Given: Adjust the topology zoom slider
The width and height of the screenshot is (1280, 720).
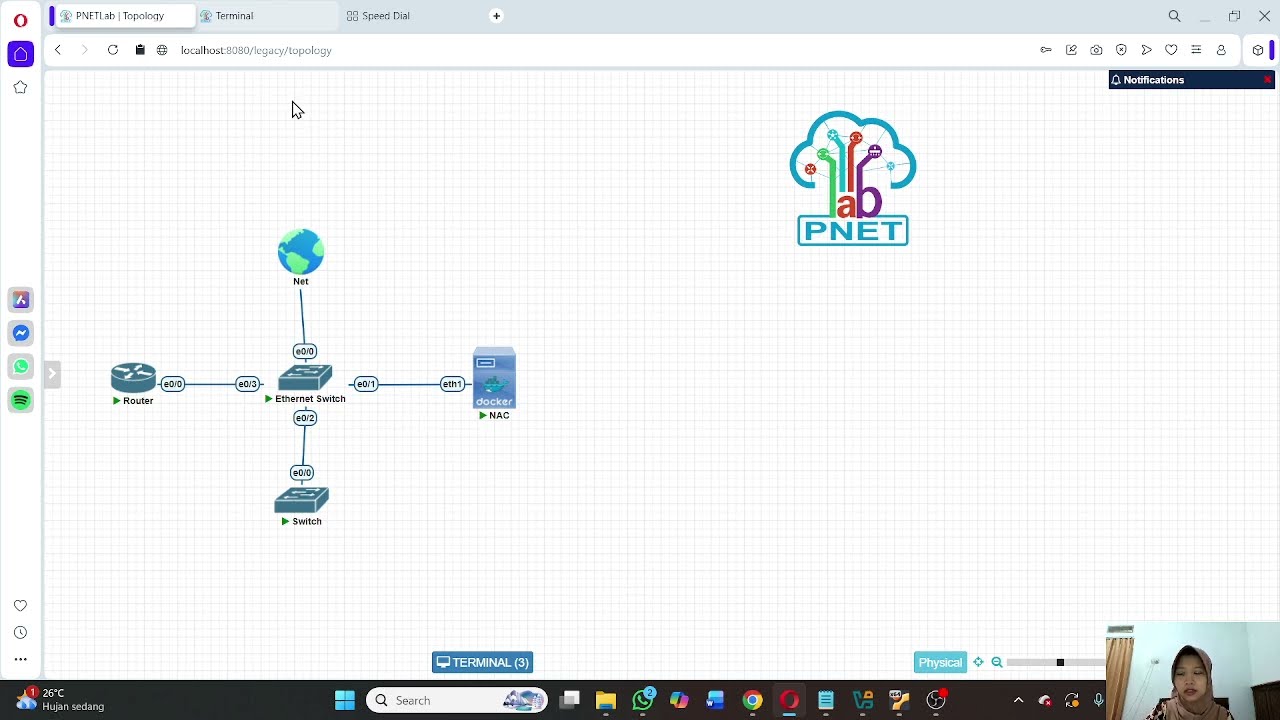Looking at the screenshot, I should coord(1058,662).
